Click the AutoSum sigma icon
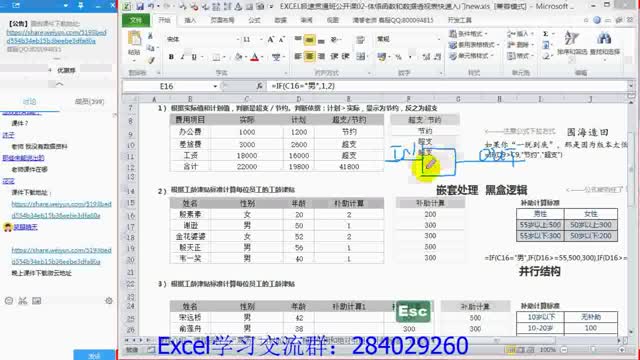The image size is (640, 360). coord(546,34)
